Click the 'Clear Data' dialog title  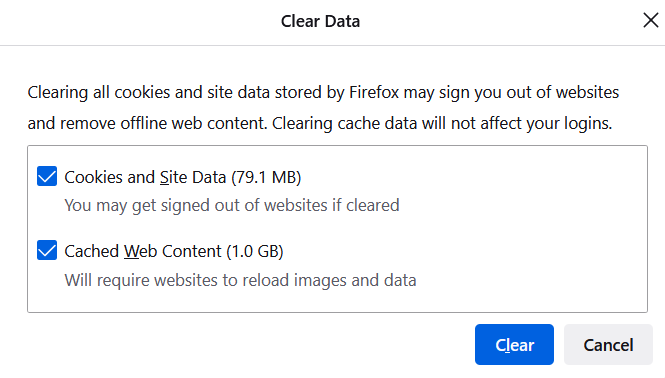(320, 21)
